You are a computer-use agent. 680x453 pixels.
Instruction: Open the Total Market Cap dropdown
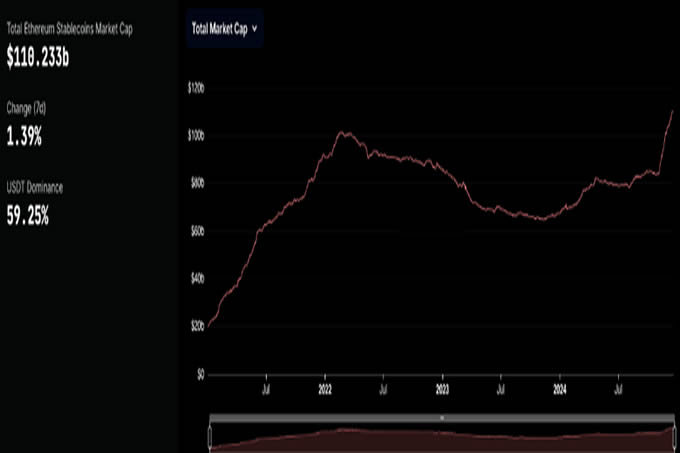point(225,29)
